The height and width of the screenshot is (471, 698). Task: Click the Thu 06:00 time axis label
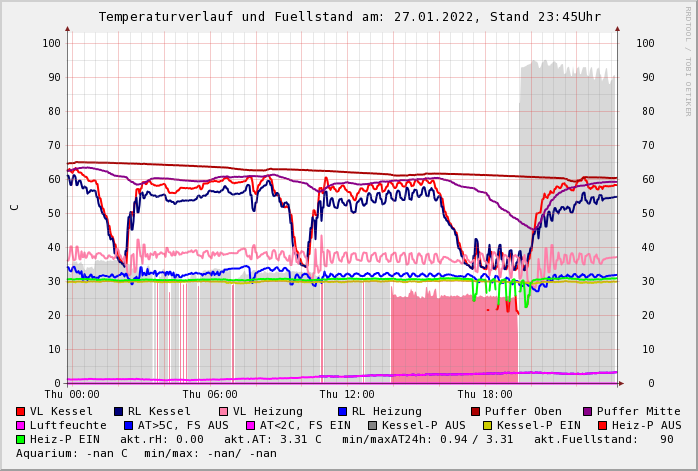click(x=210, y=394)
